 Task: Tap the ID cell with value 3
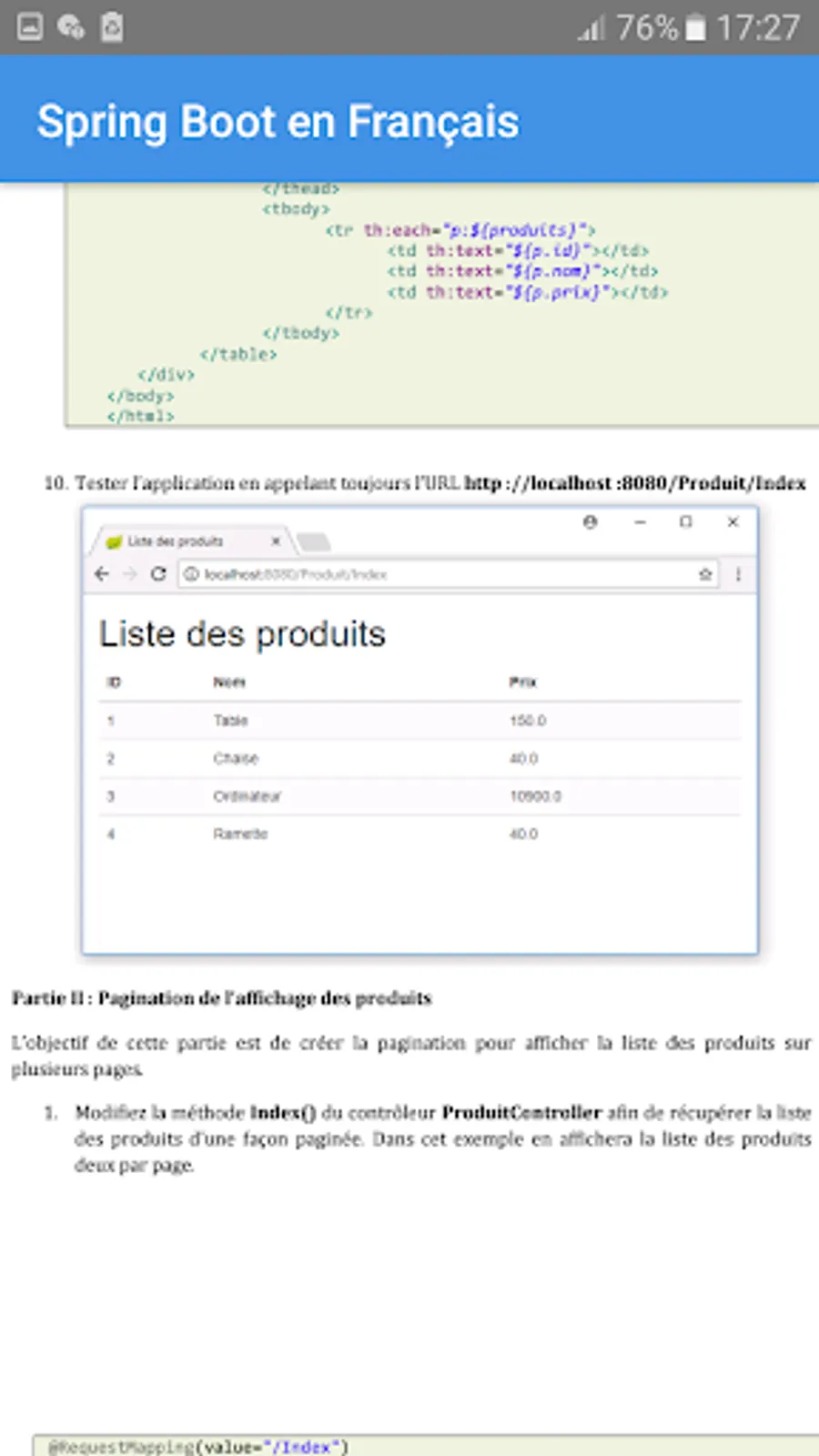111,796
